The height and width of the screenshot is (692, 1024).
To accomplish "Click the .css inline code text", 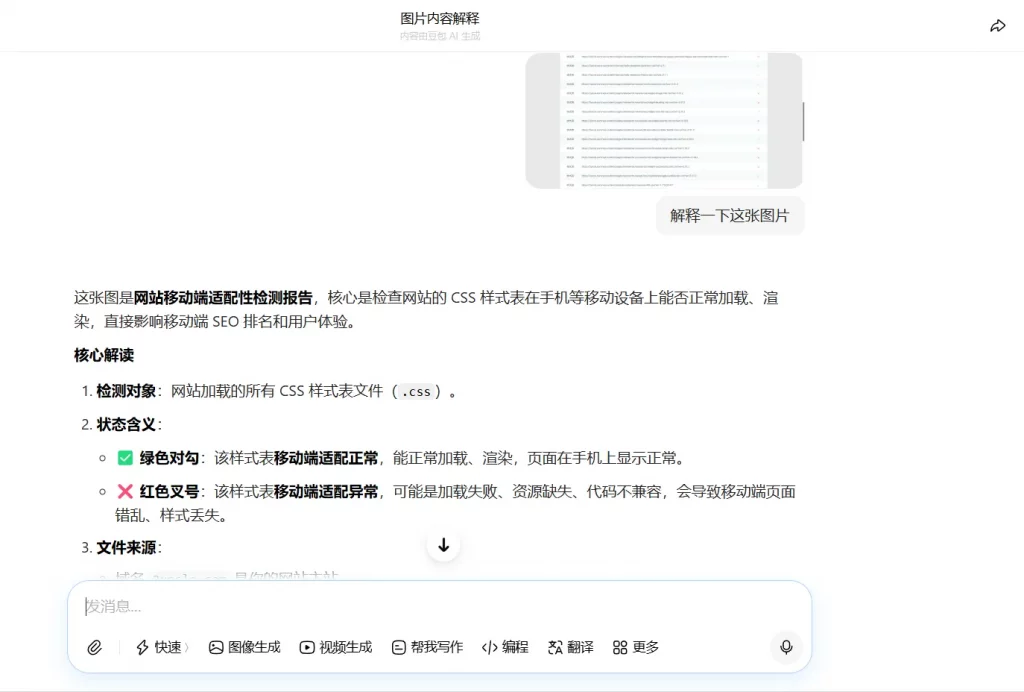I will [x=416, y=392].
